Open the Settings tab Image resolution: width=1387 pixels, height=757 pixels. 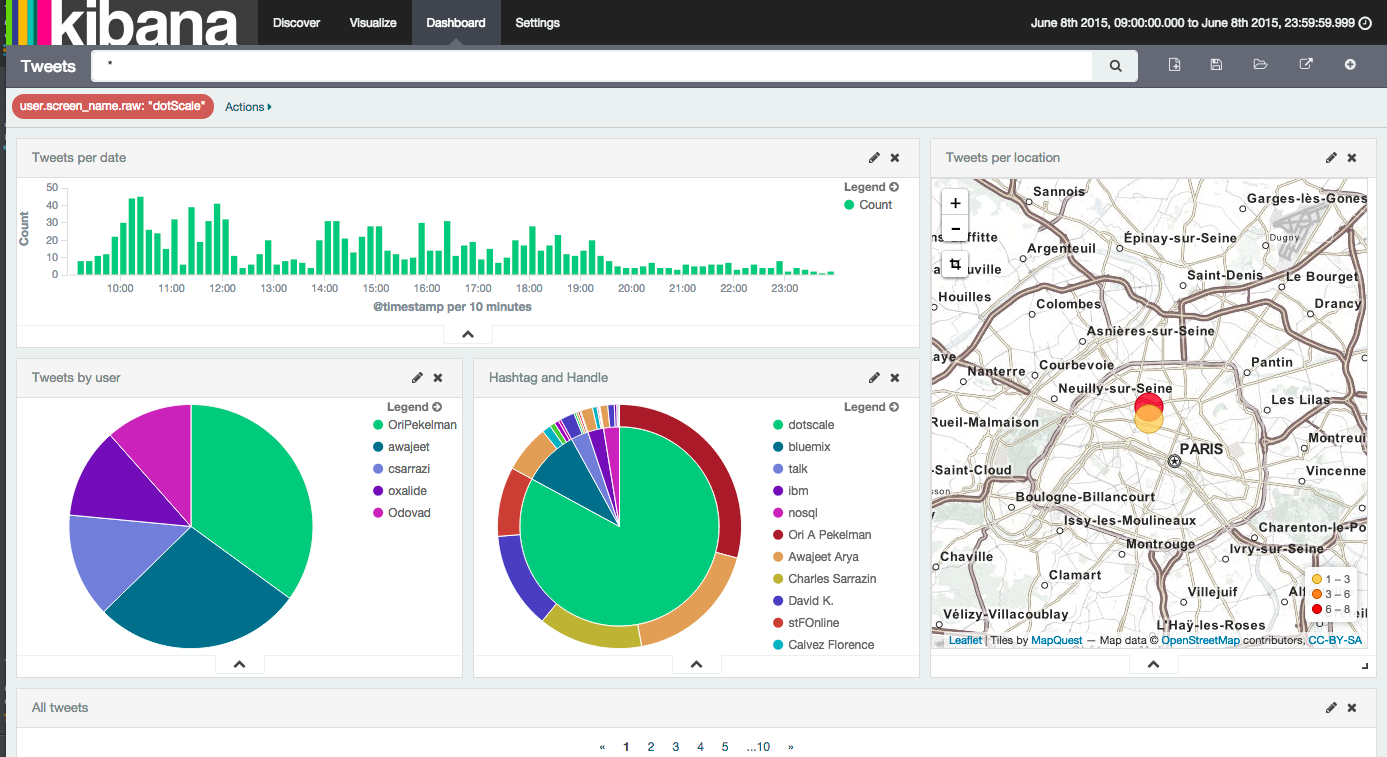538,23
